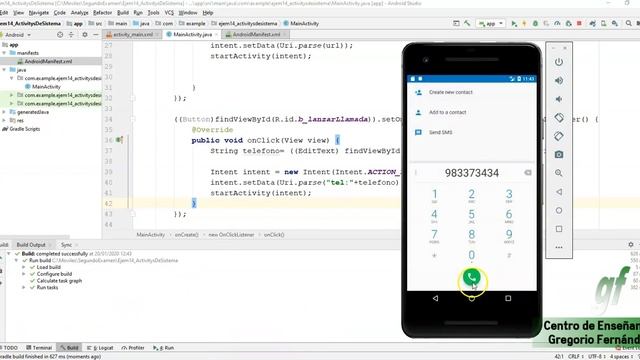
Task: Click the Apply Changes lightning icon
Action: pos(524,24)
